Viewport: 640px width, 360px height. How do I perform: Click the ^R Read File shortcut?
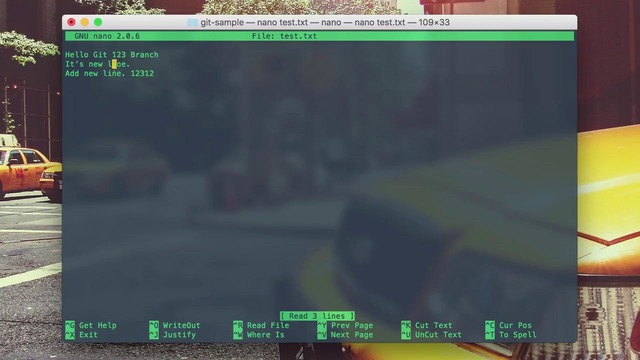click(261, 325)
